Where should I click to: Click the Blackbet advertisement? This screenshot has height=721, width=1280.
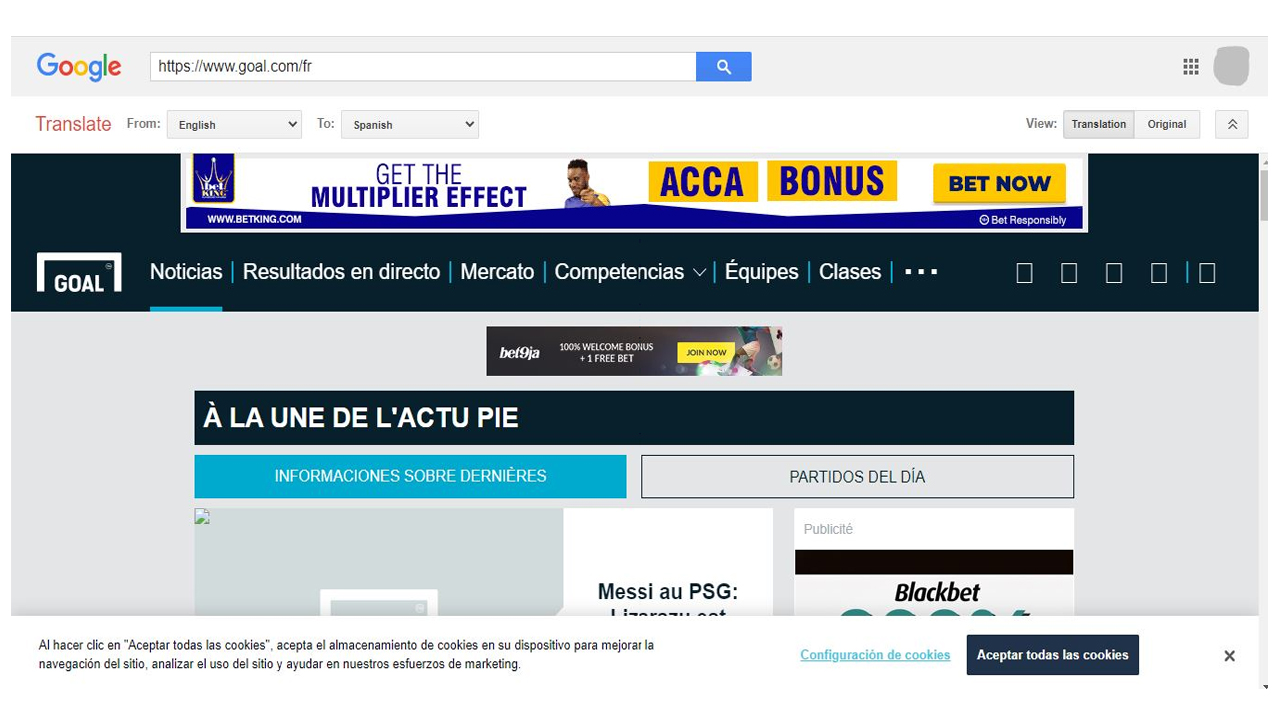coord(934,582)
